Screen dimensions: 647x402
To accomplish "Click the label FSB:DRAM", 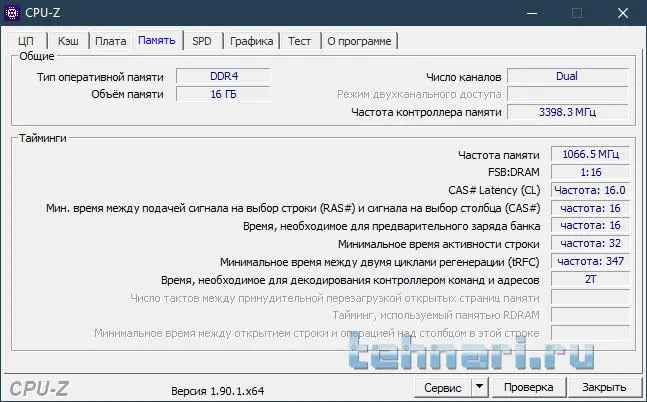I will click(x=514, y=173).
